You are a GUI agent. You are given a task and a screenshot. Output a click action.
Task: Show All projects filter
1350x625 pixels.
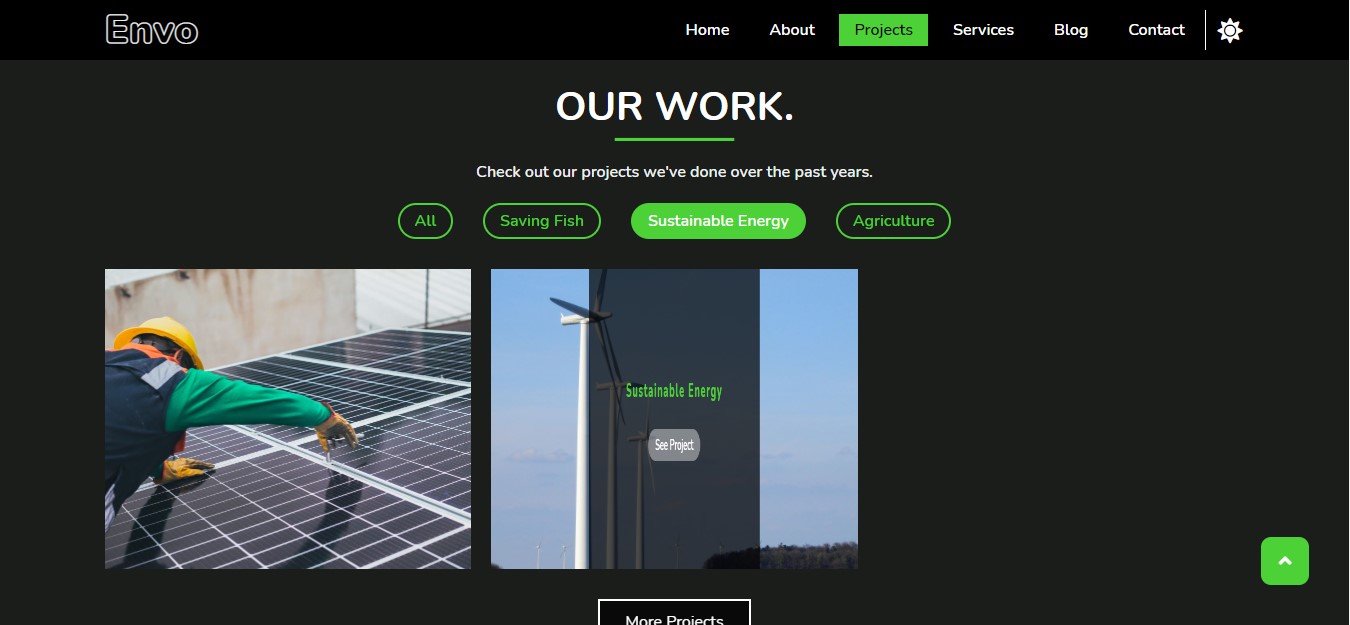pos(425,221)
